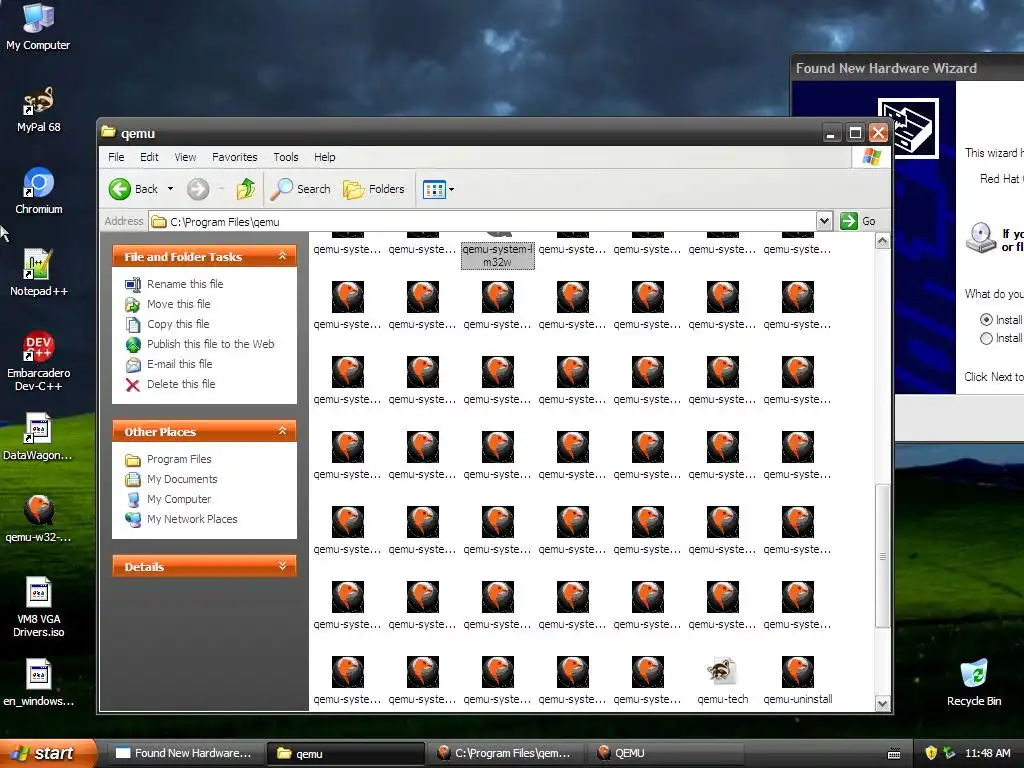Select first Install radio option in wizard
The width and height of the screenshot is (1024, 768).
coord(986,319)
